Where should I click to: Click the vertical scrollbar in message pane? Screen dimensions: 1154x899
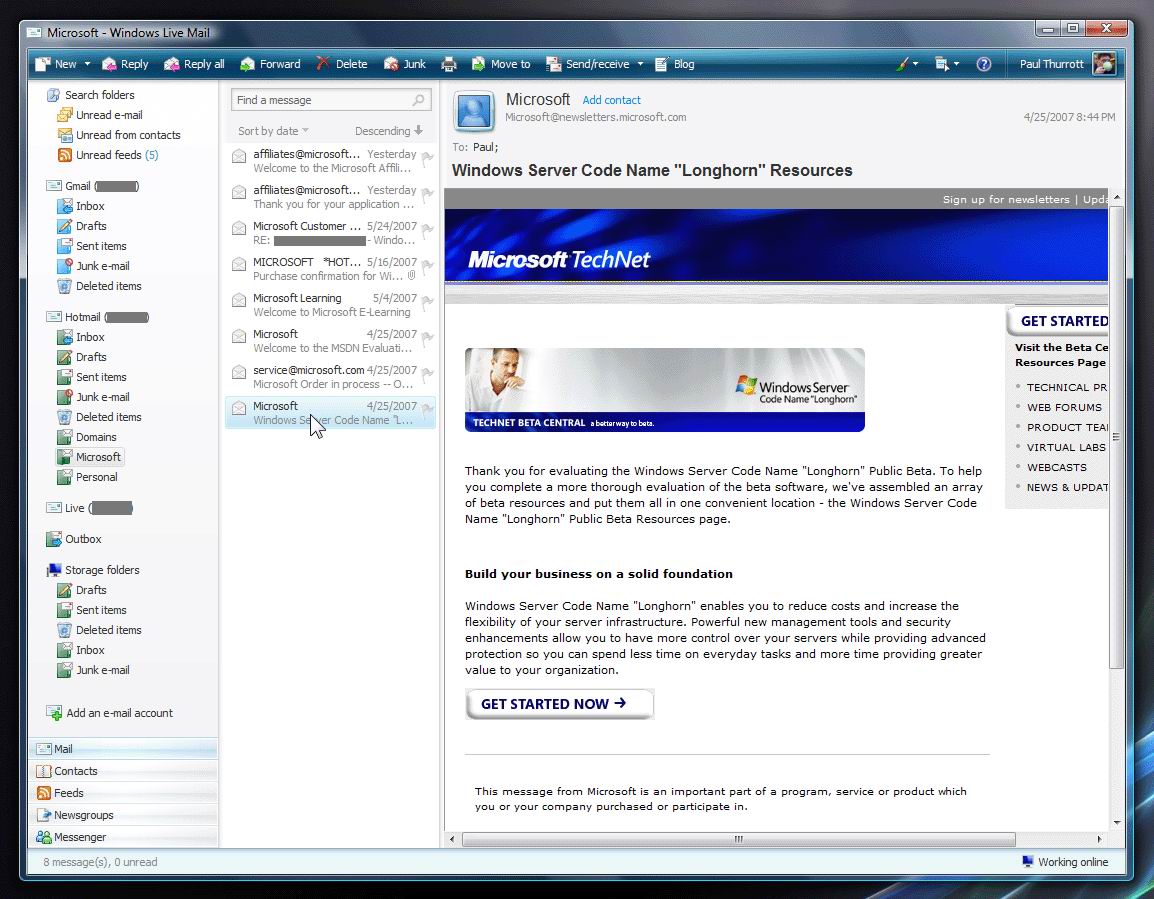(x=1116, y=437)
